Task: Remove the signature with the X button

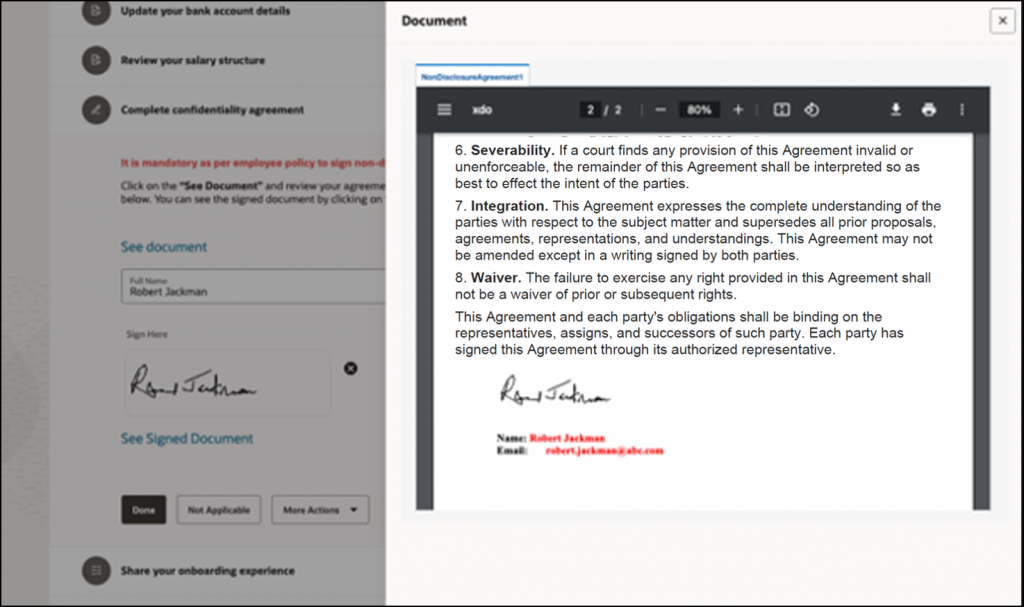Action: tap(351, 368)
